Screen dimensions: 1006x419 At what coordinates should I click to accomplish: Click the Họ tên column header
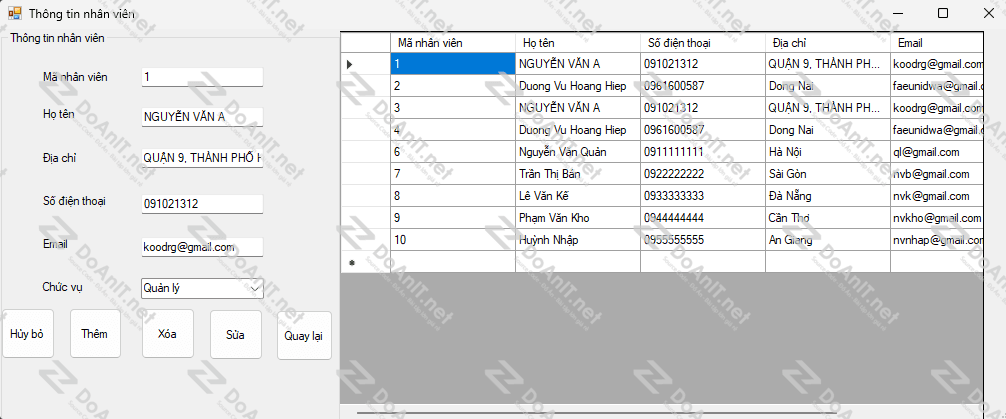tap(577, 43)
